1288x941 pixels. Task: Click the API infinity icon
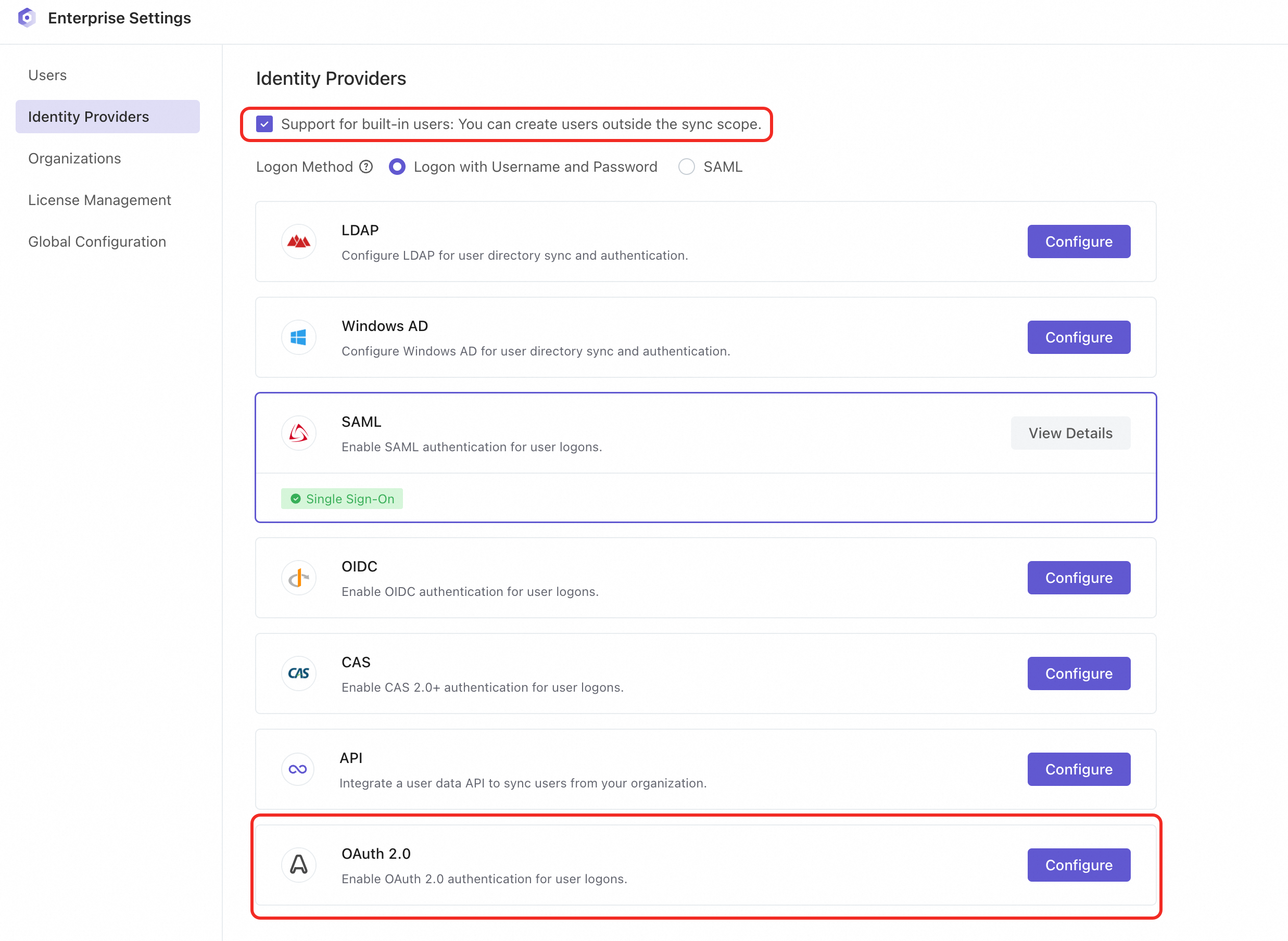tap(297, 769)
